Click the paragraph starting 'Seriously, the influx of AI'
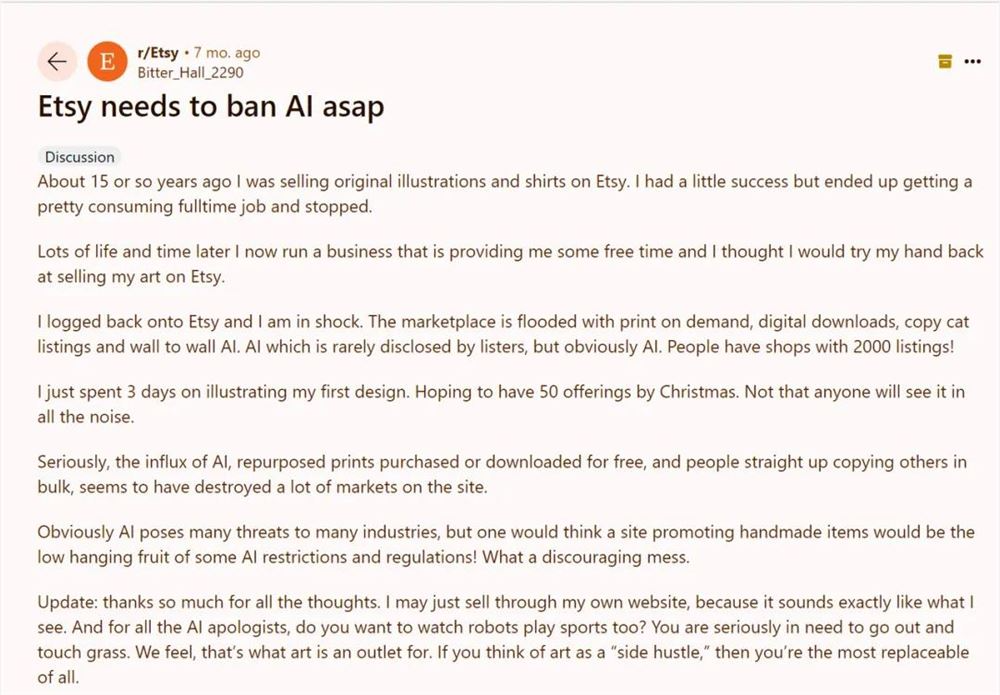 click(500, 474)
